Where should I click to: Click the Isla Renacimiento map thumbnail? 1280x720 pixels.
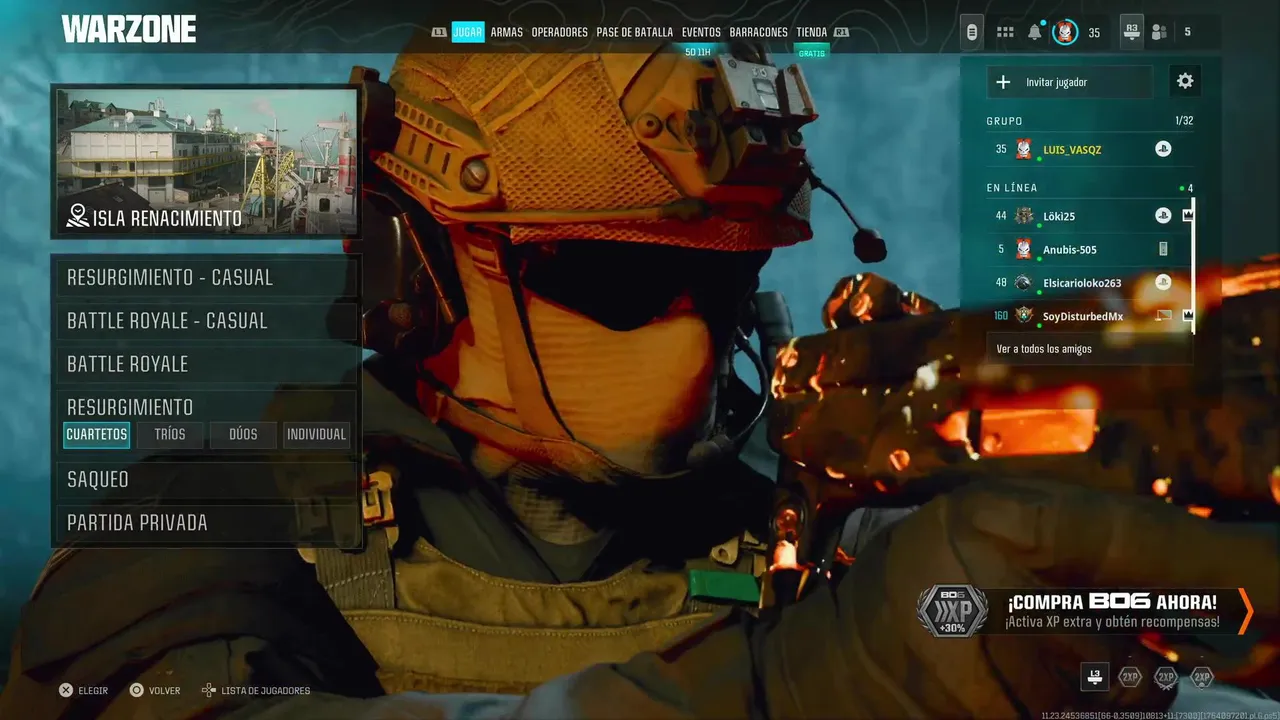pyautogui.click(x=207, y=162)
